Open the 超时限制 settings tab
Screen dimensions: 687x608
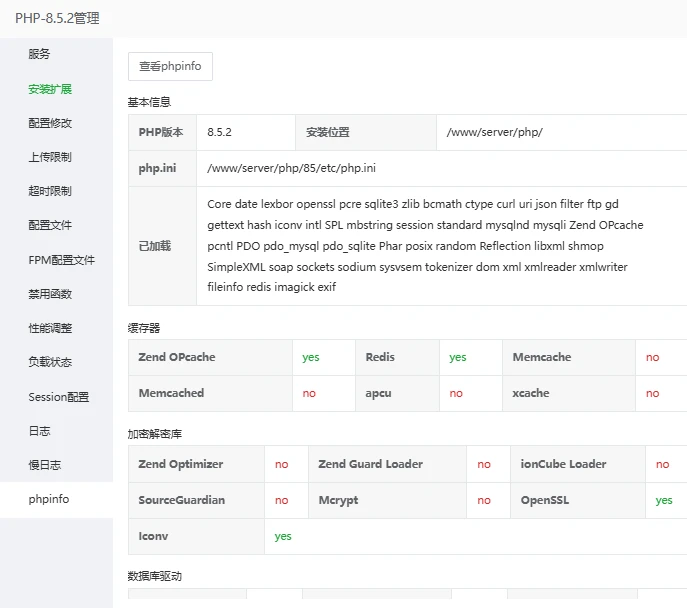50,191
